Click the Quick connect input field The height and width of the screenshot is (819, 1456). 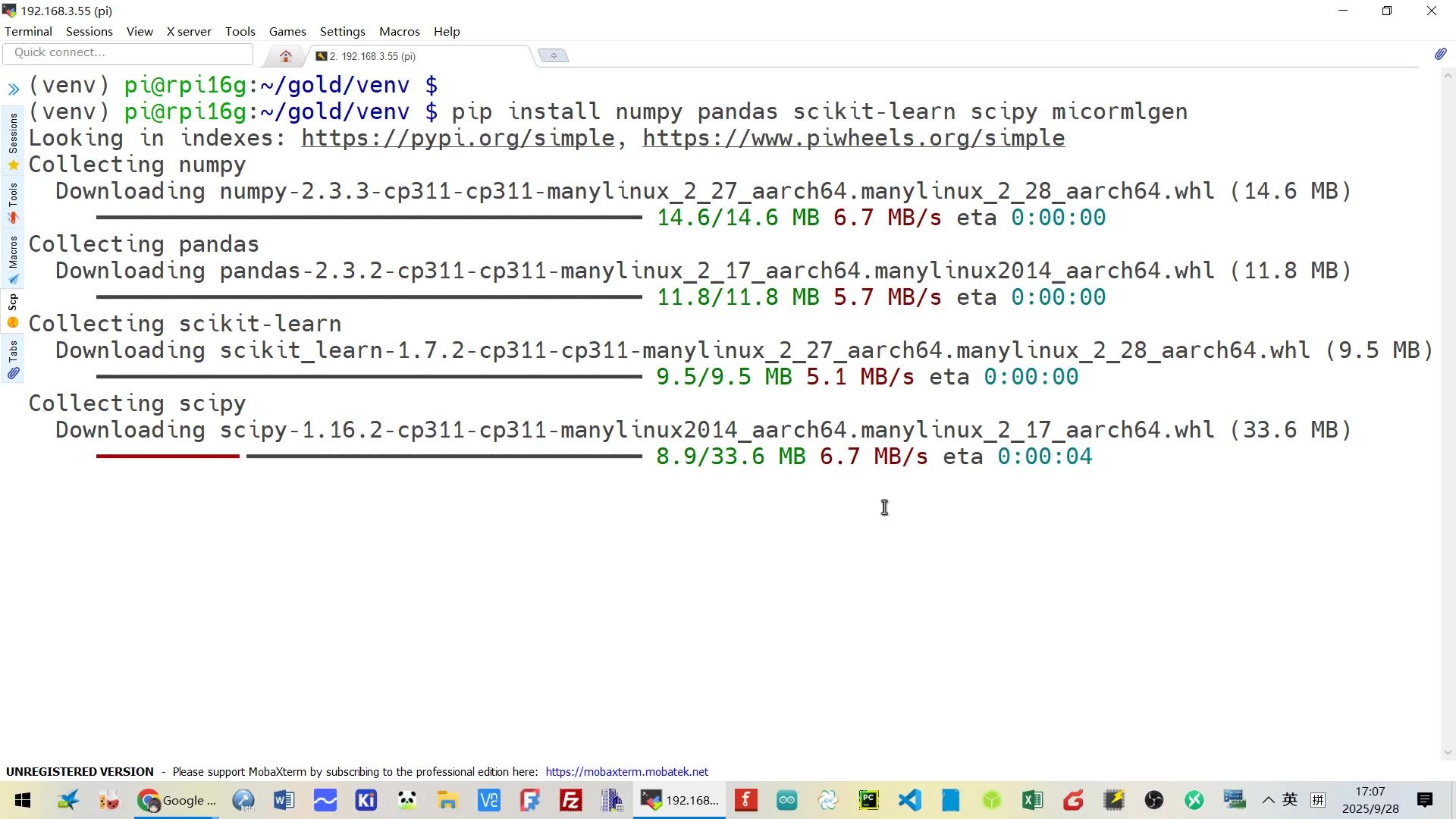click(x=127, y=53)
